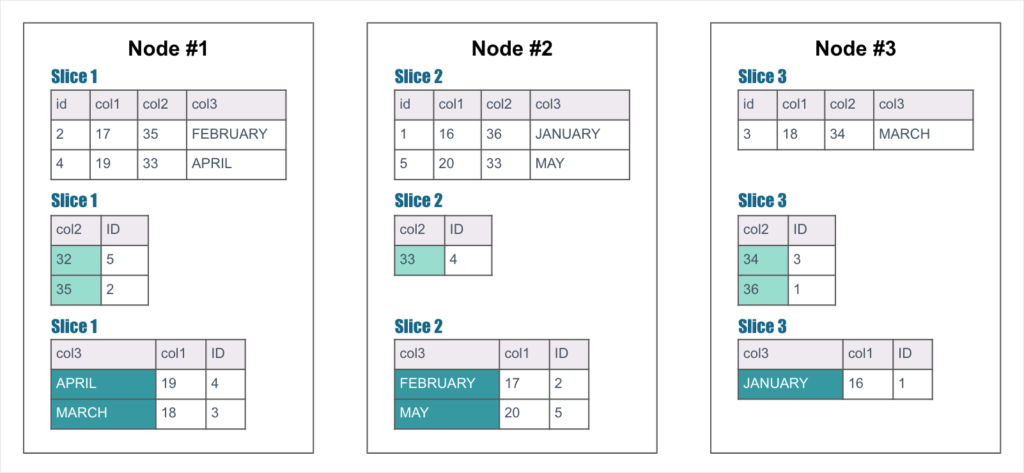
Task: Select the teal FEBRUARY cell in Node #2
Action: tap(447, 383)
